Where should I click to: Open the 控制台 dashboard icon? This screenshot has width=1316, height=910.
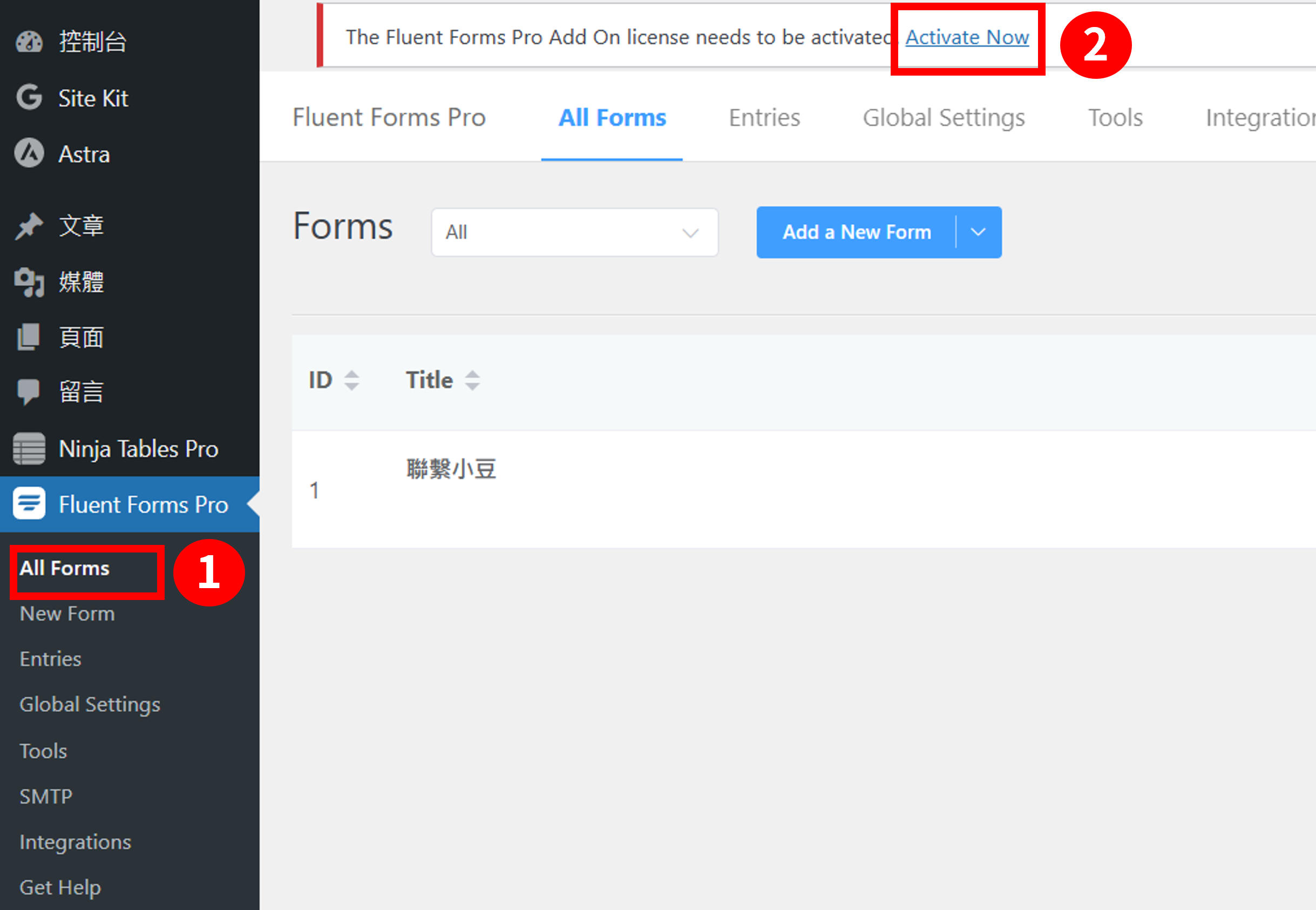coord(29,42)
